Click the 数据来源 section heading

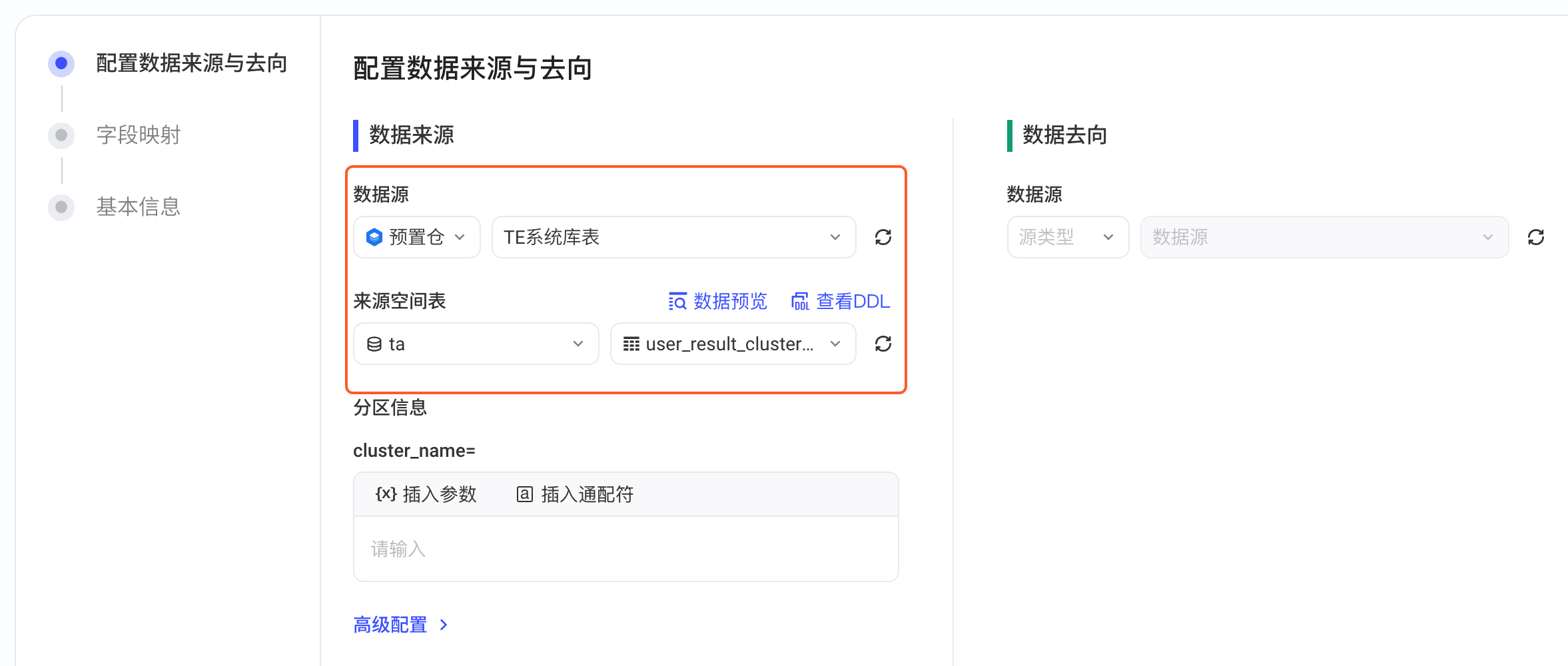click(412, 135)
